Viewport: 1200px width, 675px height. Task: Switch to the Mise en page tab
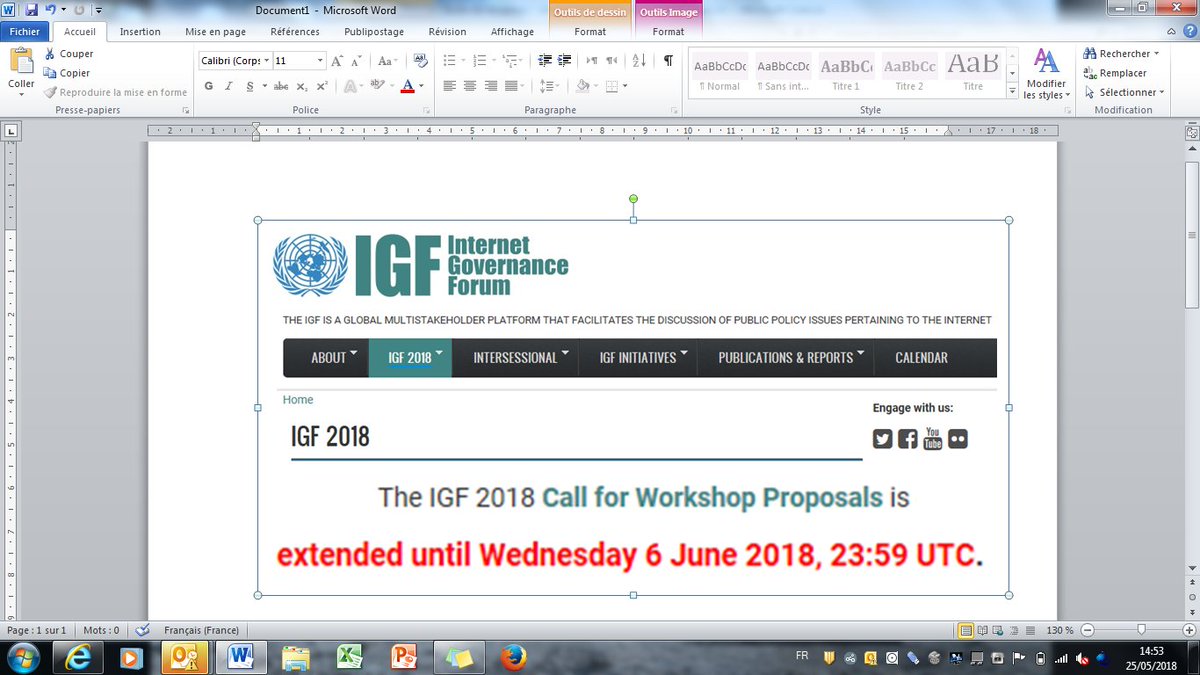tap(215, 32)
